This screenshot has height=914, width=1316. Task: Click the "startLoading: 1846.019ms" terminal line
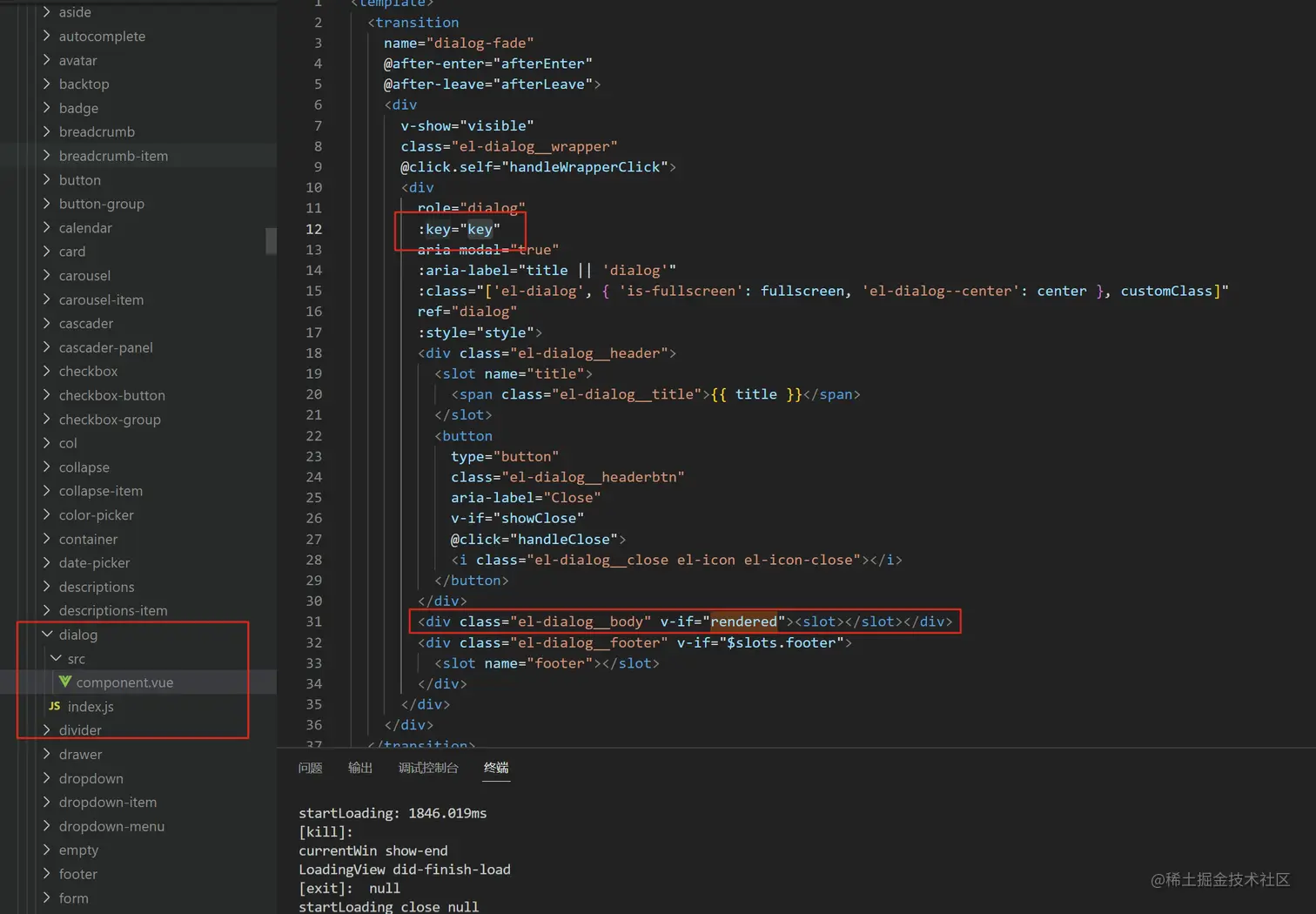(x=393, y=813)
